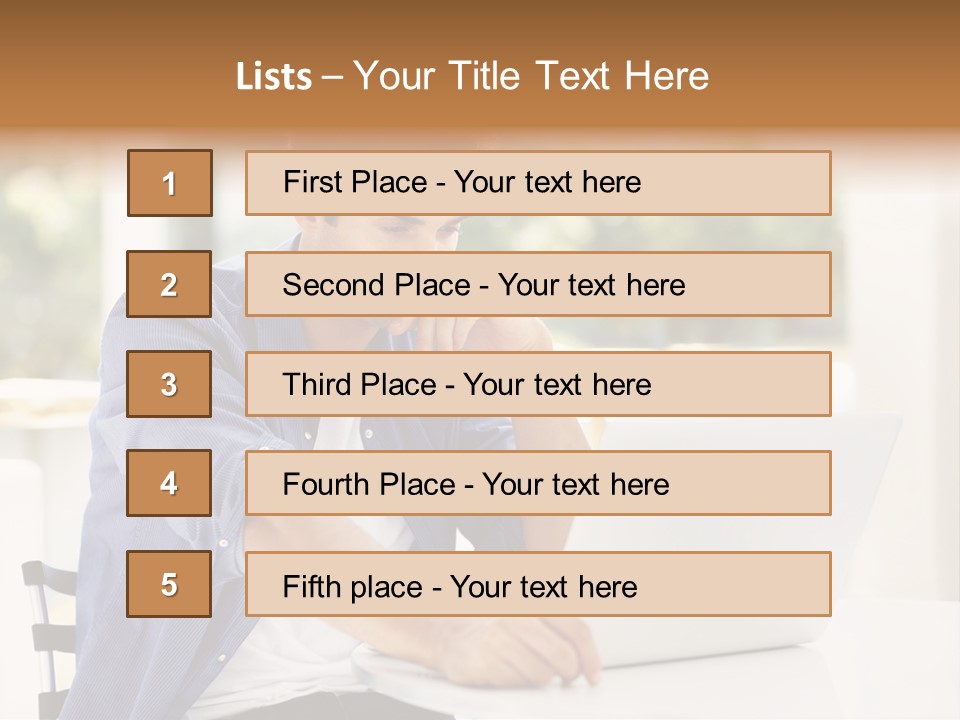Select the Fourth Place text bar
The width and height of the screenshot is (960, 720).
tap(538, 484)
